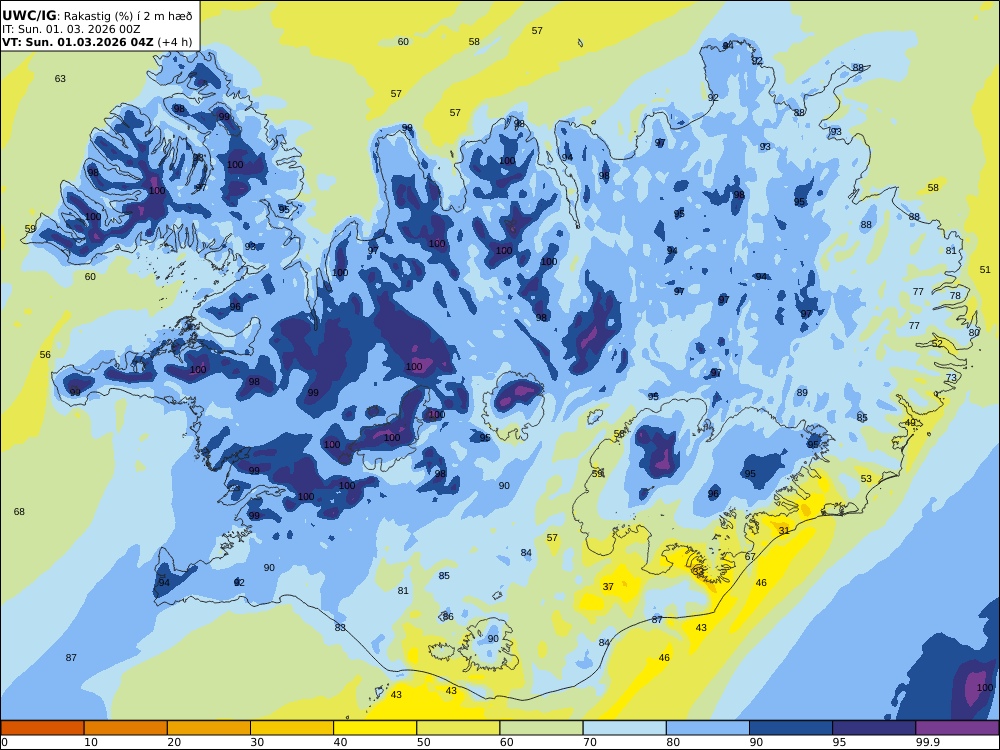Image resolution: width=1000 pixels, height=750 pixels.
Task: Click the humidity value 89 on the map
Action: (x=802, y=392)
